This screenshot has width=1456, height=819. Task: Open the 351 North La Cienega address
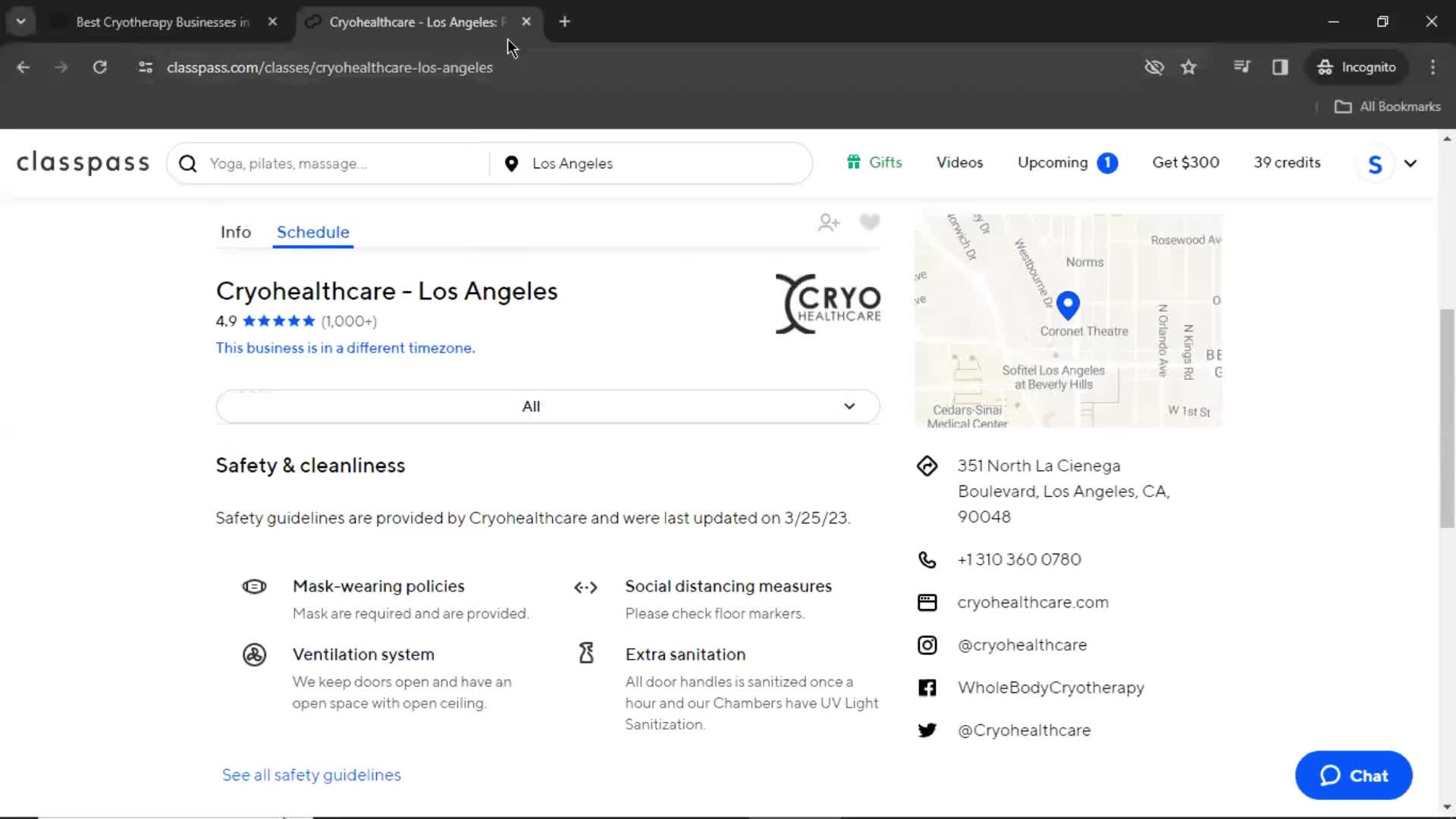coord(1063,491)
